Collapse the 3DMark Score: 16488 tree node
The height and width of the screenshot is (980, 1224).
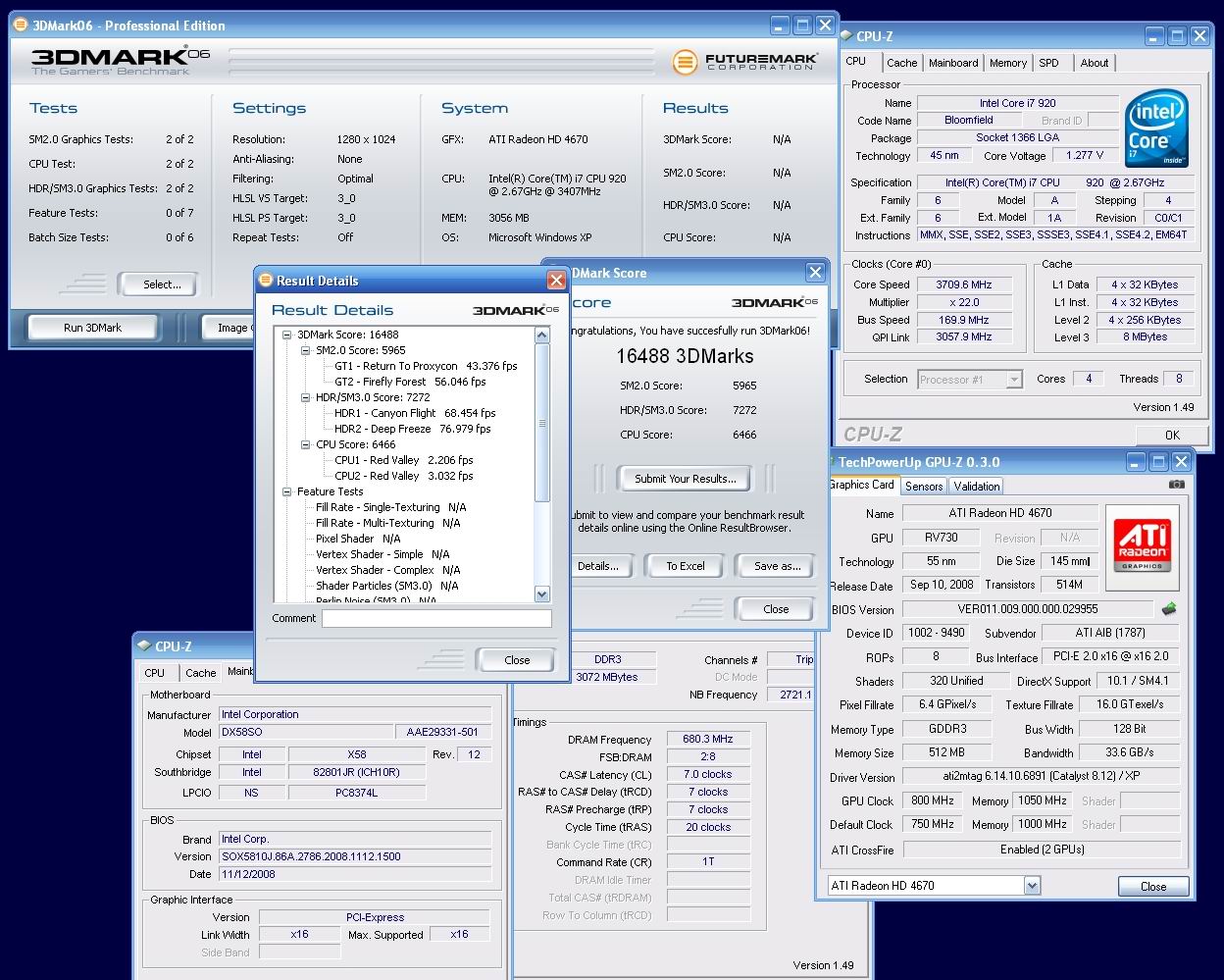point(287,335)
